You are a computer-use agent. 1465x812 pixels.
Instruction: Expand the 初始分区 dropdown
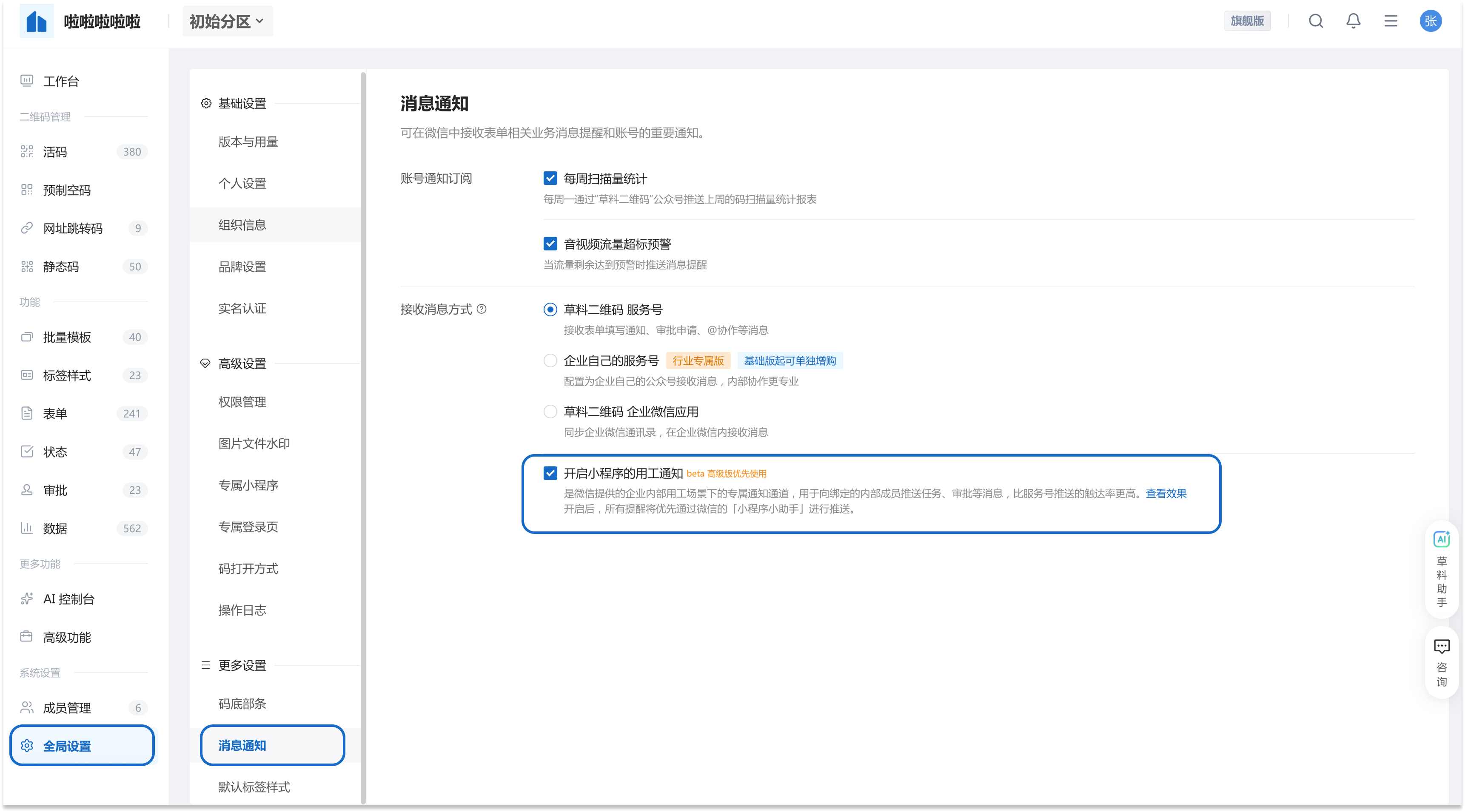coord(227,22)
